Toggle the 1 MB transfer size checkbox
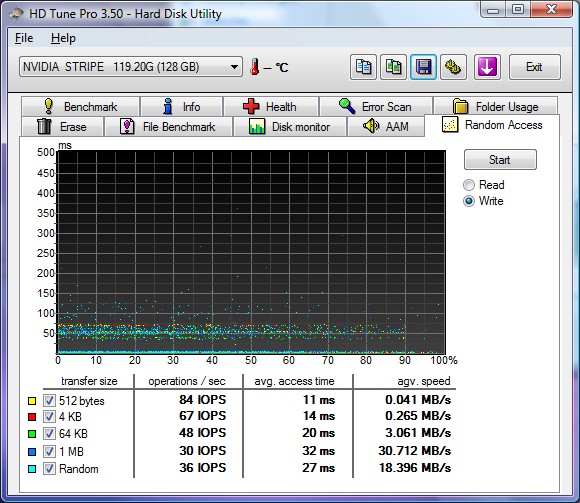Viewport: 580px width, 503px height. point(49,451)
